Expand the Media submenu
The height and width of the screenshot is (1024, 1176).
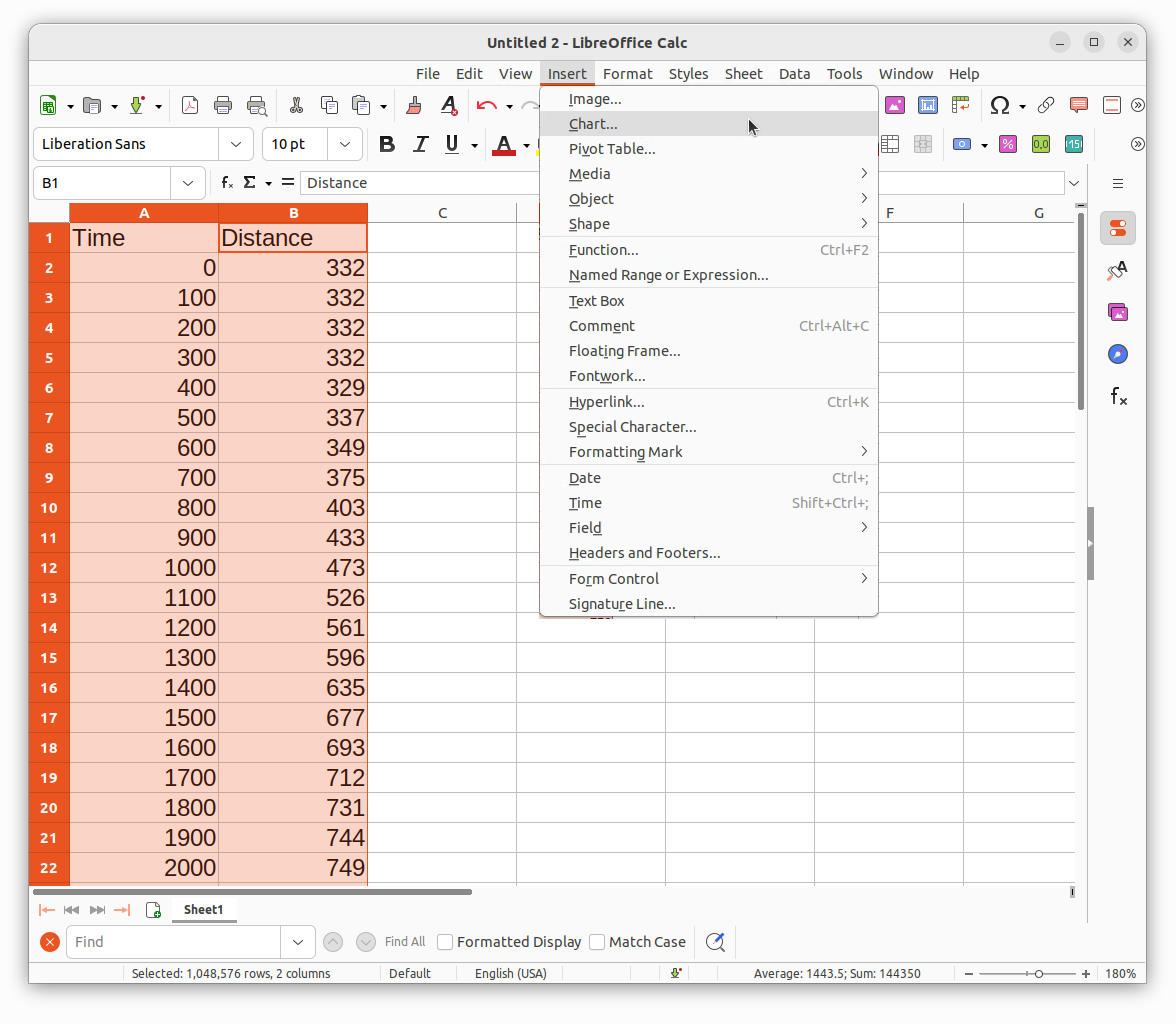(x=709, y=174)
